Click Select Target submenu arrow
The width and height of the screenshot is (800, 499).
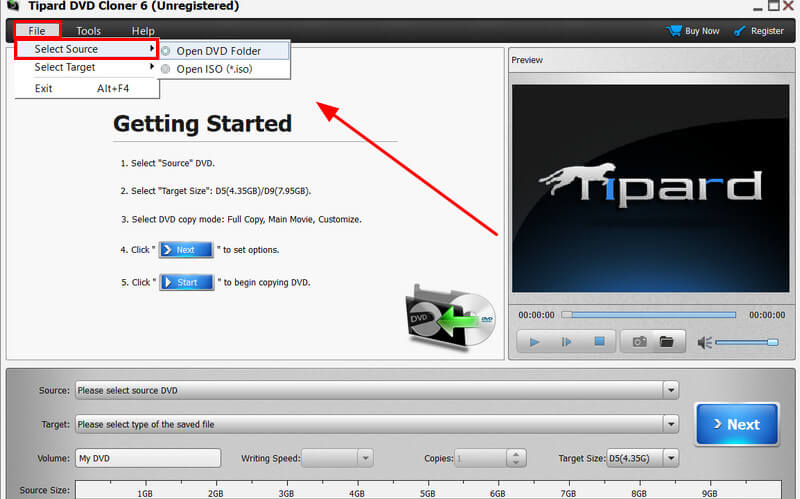pos(152,66)
